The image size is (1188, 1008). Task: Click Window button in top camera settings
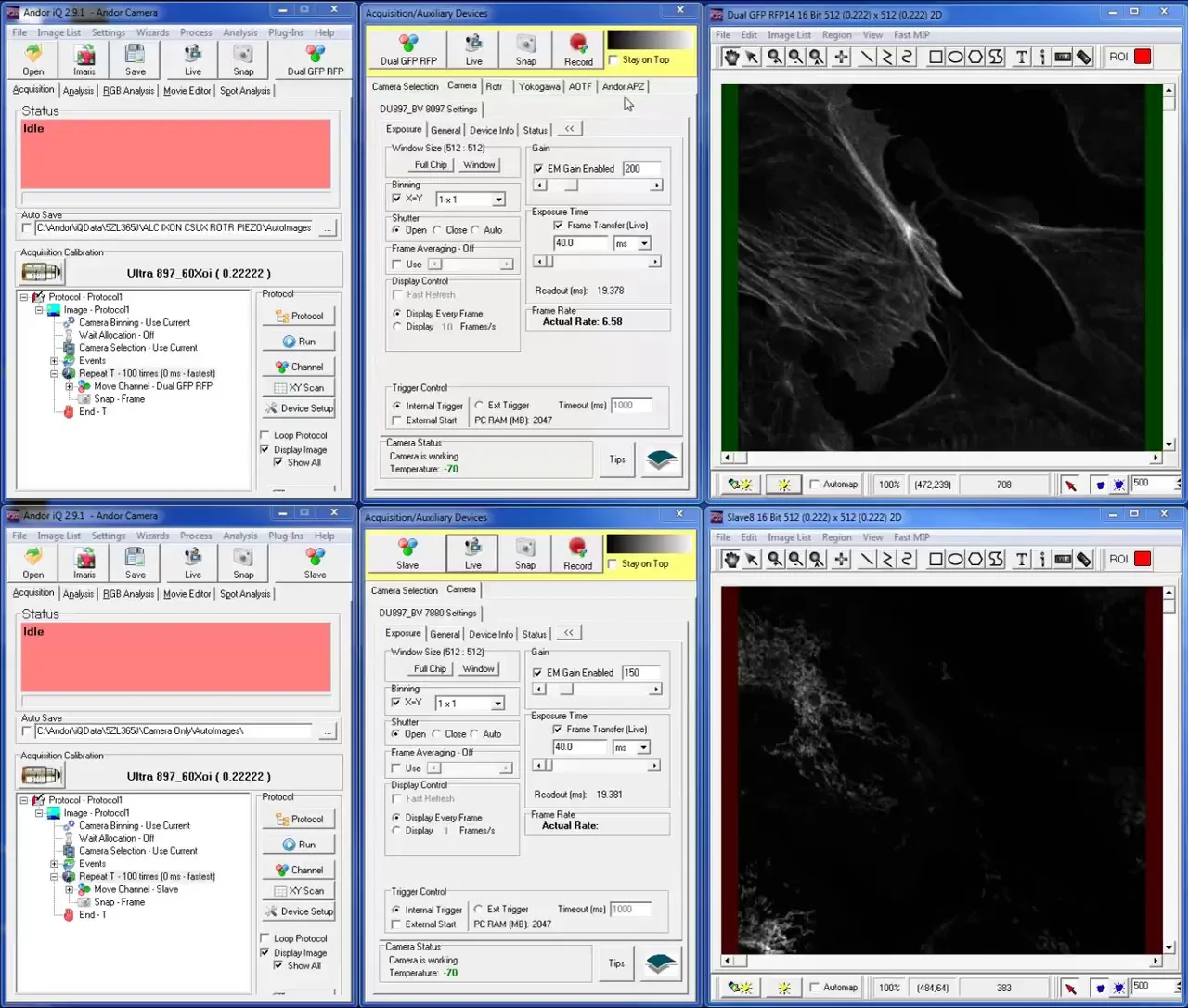tap(479, 165)
